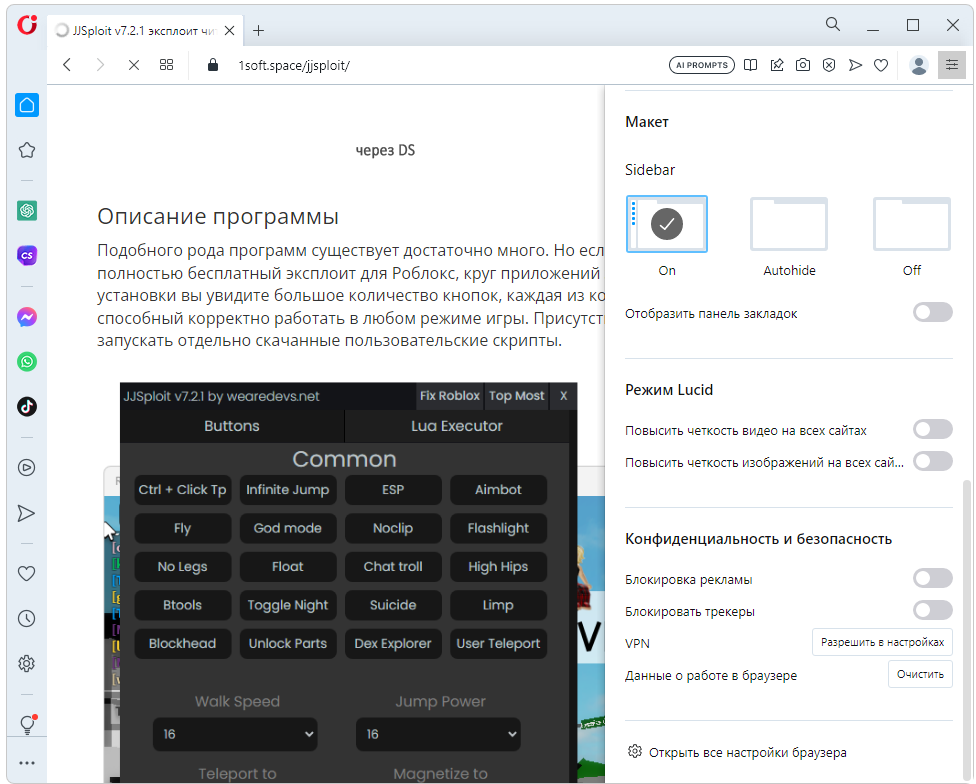Toggle block trackers switch
The image size is (976, 784).
[x=932, y=610]
